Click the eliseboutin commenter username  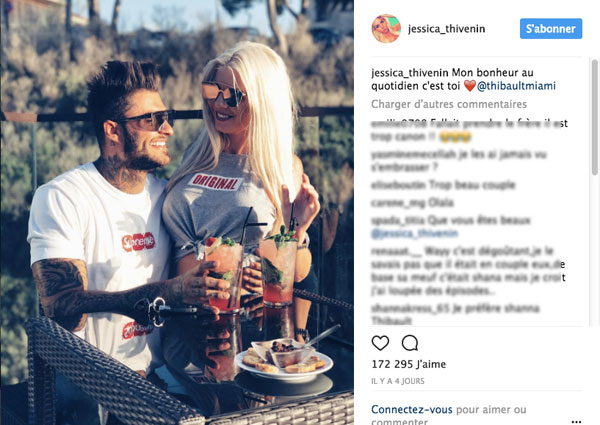tap(398, 185)
